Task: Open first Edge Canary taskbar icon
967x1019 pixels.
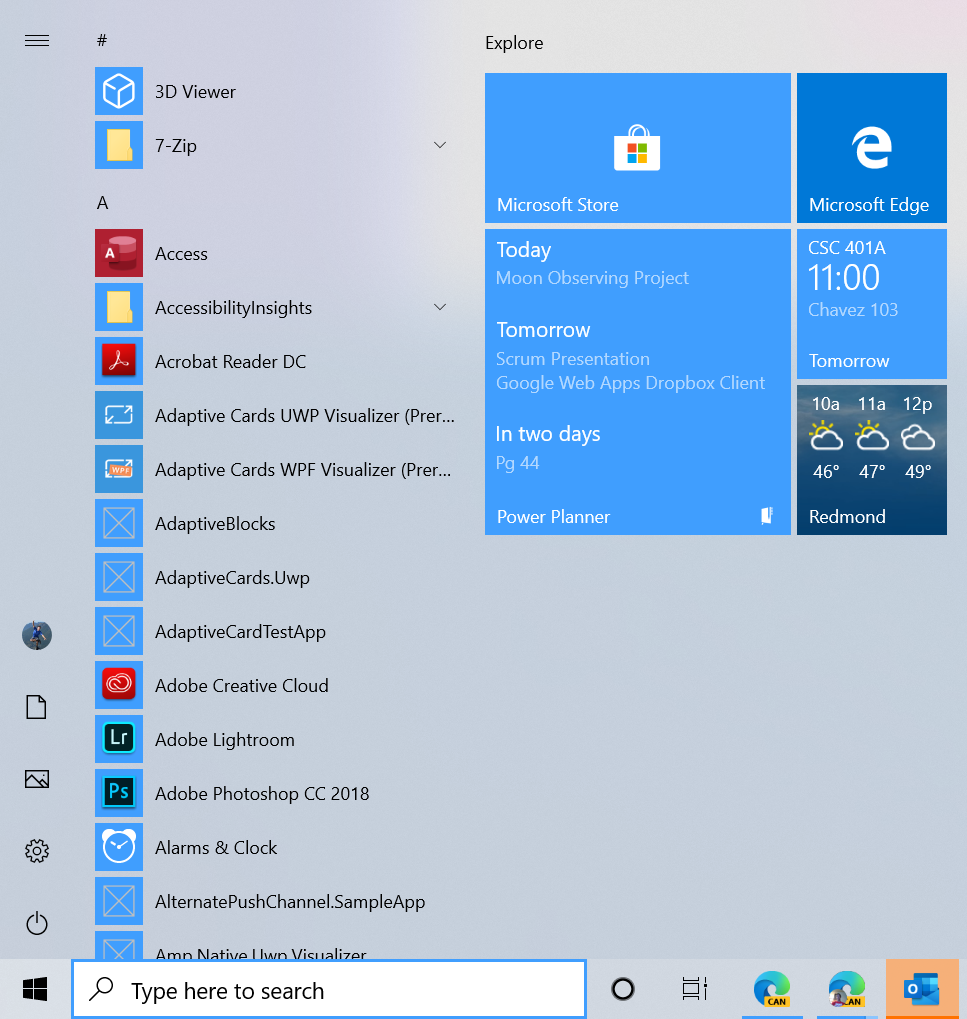Action: [x=772, y=989]
